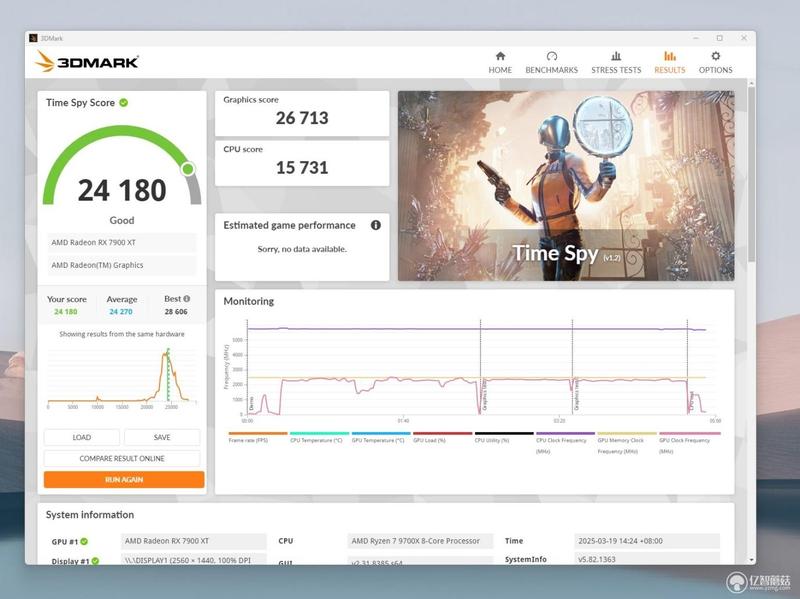Click the 3DMark logo
800x599 pixels.
tap(87, 62)
